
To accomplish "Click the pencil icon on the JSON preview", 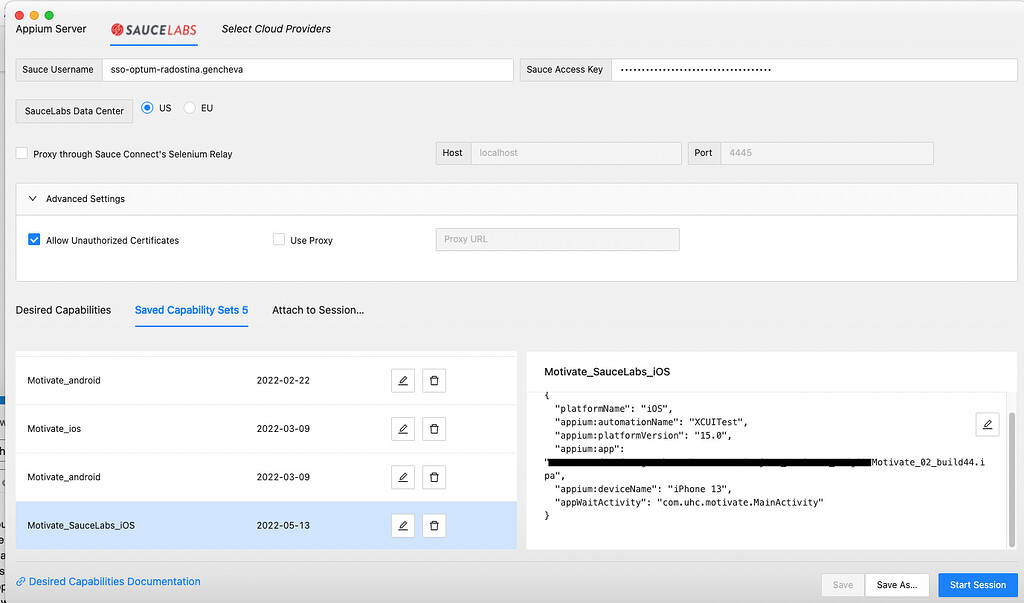I will click(x=987, y=424).
